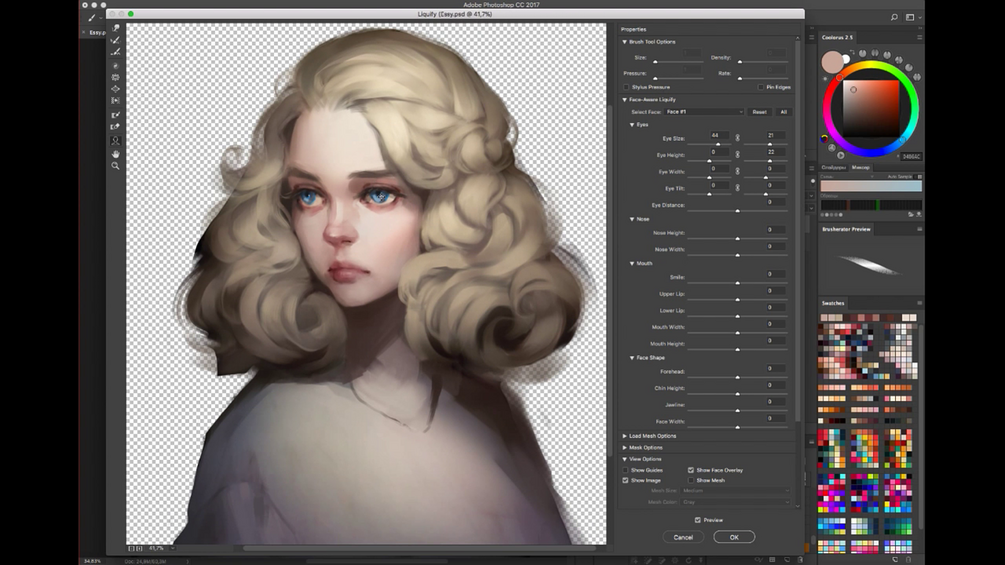Viewport: 1005px width, 565px height.
Task: Click the brush tool preset icon
Action: point(92,17)
